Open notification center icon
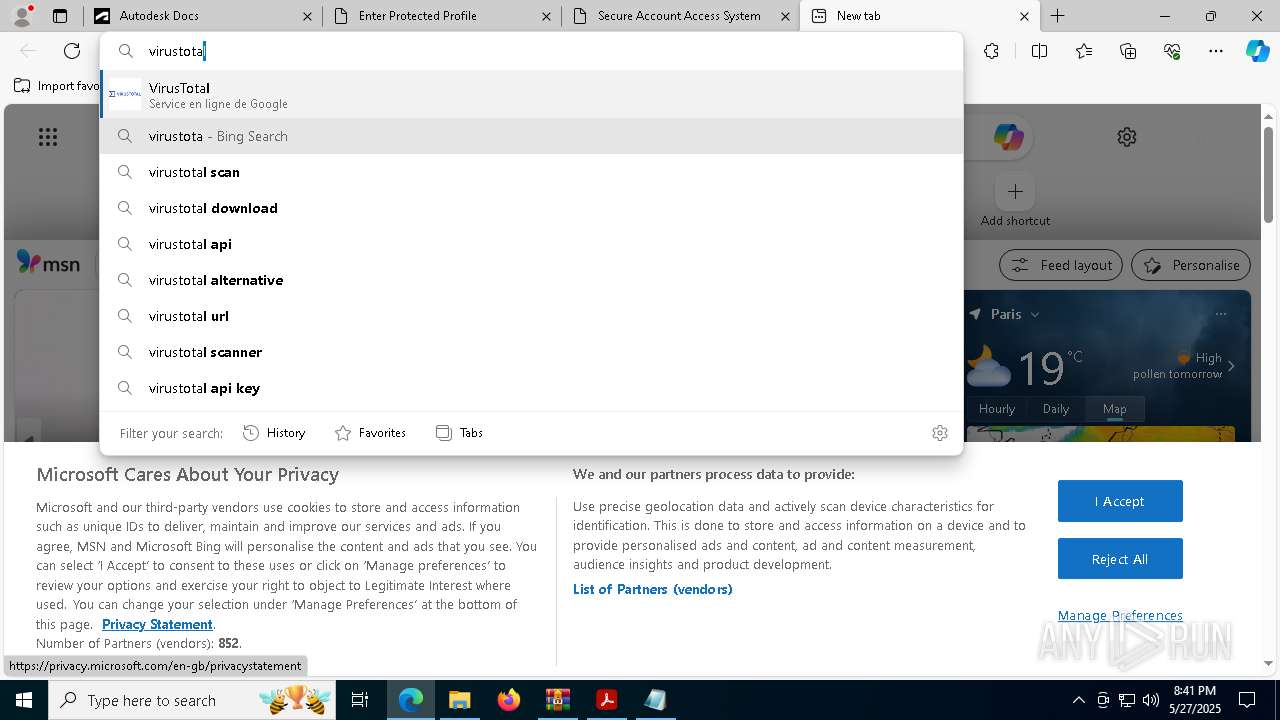 pyautogui.click(x=1247, y=700)
